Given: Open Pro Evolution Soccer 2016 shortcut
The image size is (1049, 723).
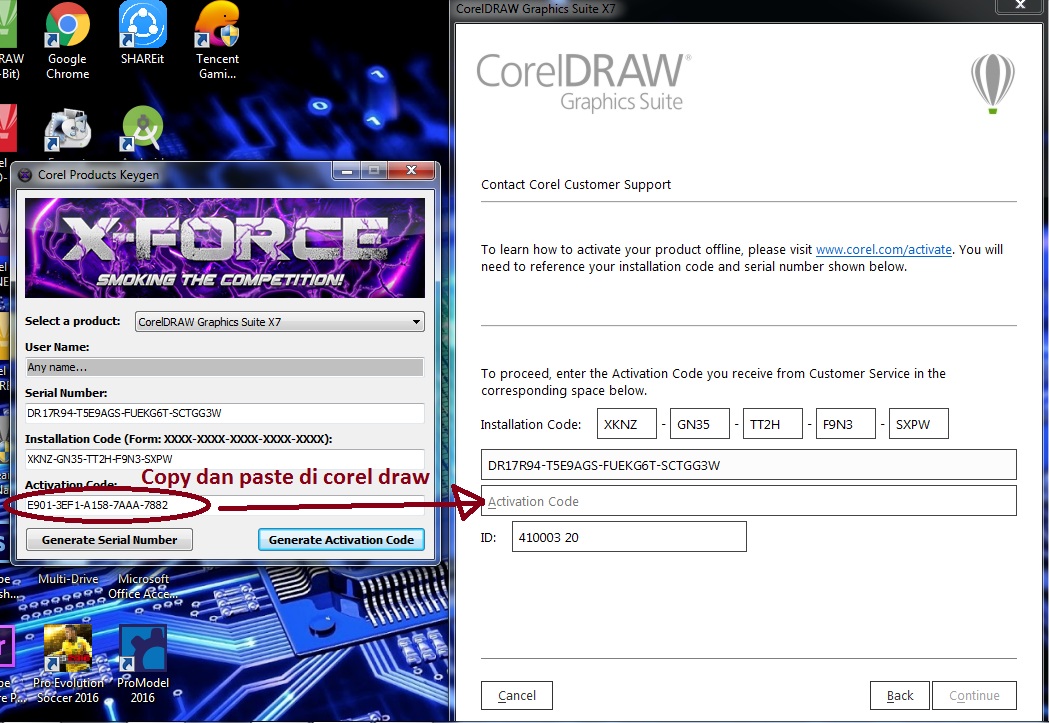Looking at the screenshot, I should (x=68, y=664).
